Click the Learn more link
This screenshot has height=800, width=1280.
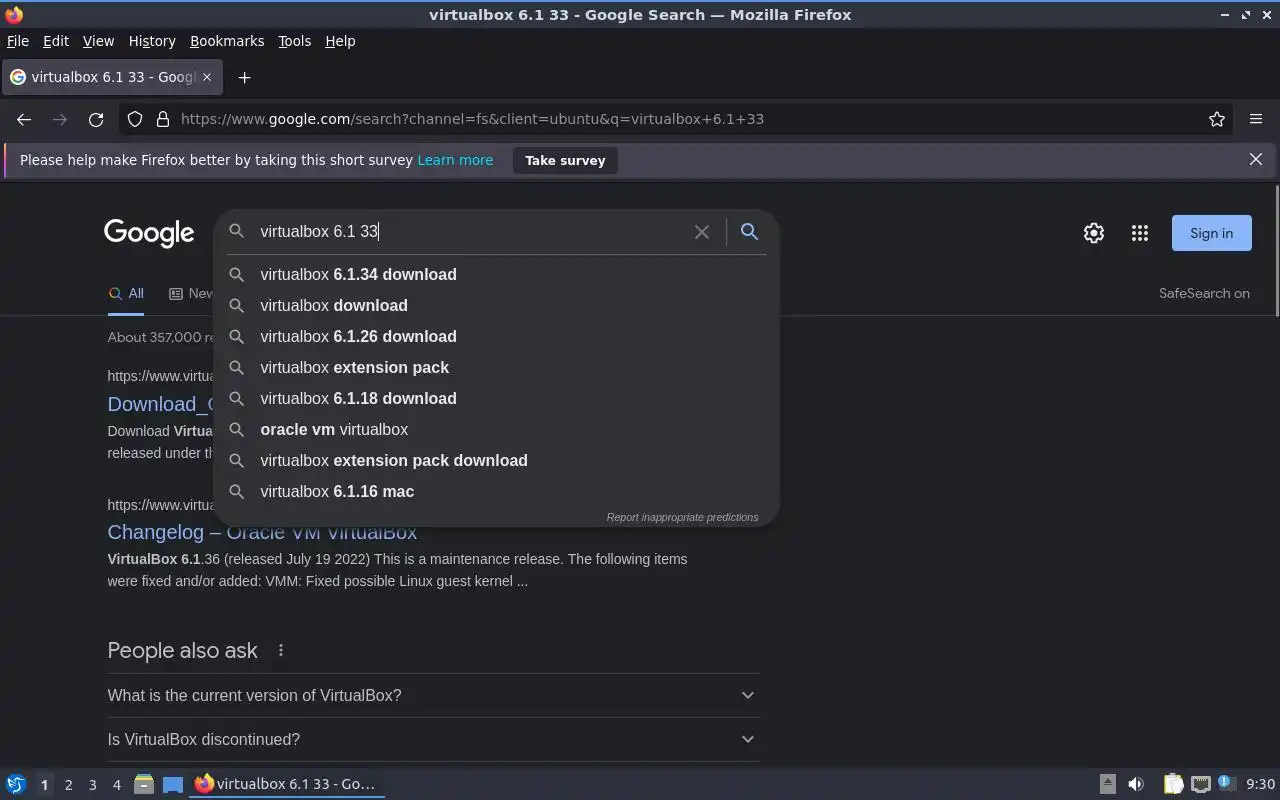click(x=455, y=160)
